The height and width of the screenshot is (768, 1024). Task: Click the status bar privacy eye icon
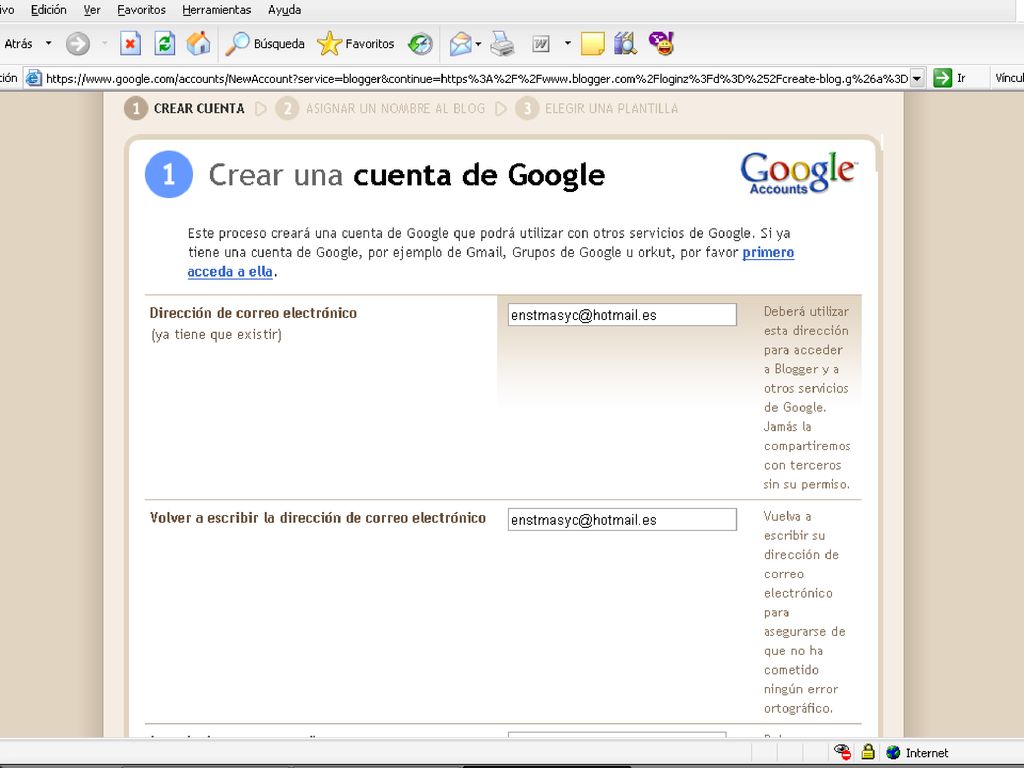[x=842, y=752]
